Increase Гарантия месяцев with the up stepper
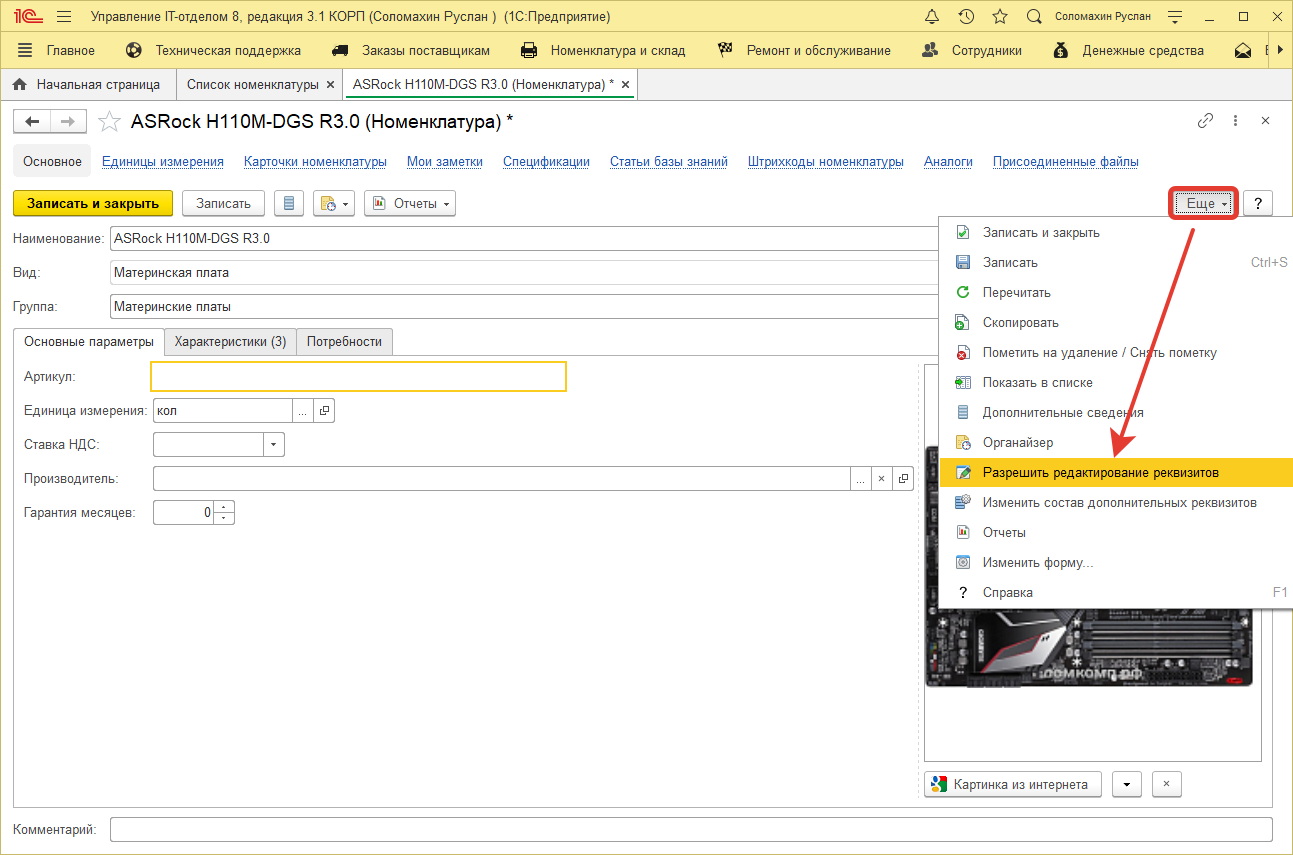Screen dimensions: 1293x855 225,507
